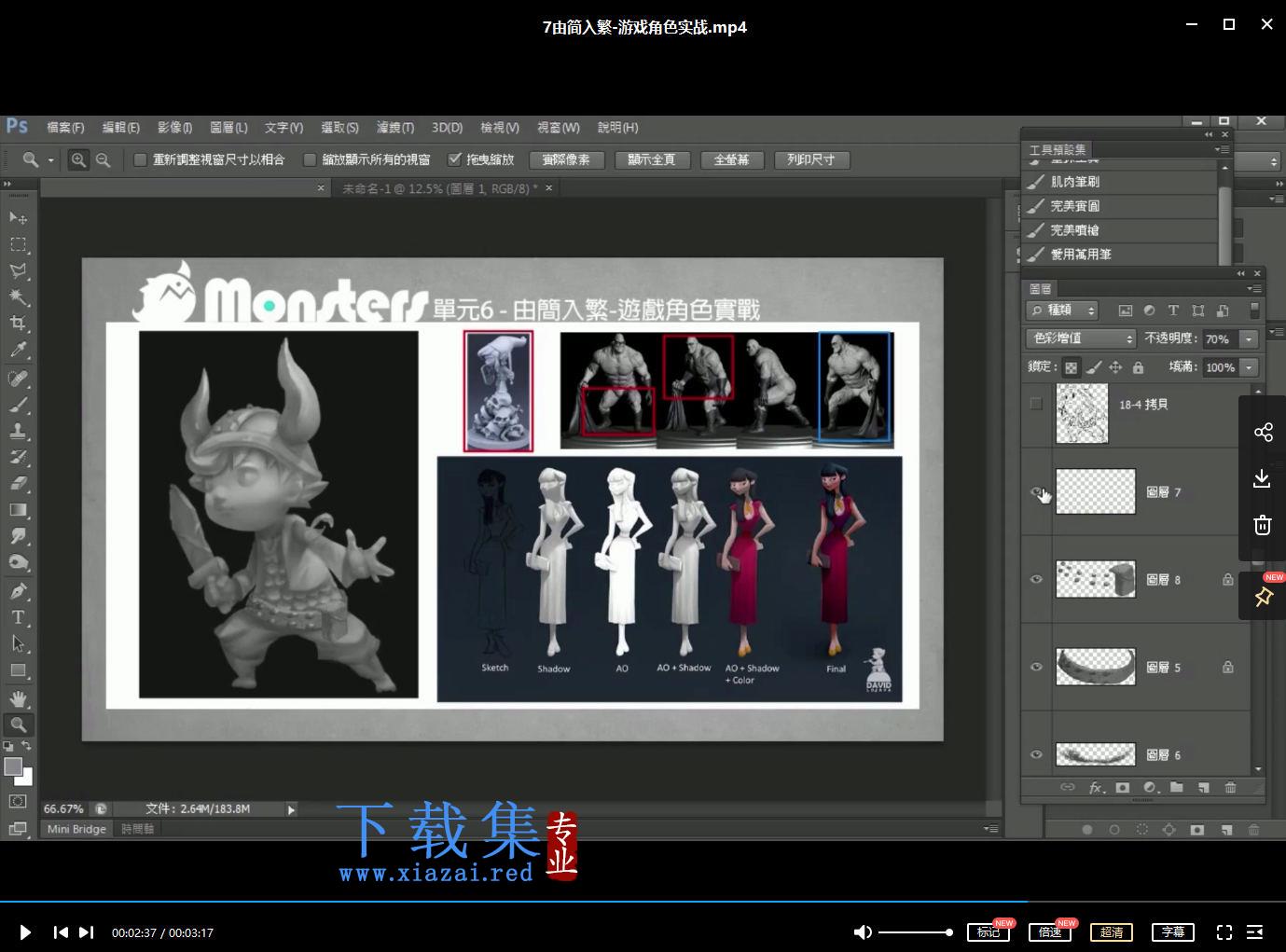
Task: Select the Move tool in the Photoshop toolbar
Action: click(x=18, y=218)
